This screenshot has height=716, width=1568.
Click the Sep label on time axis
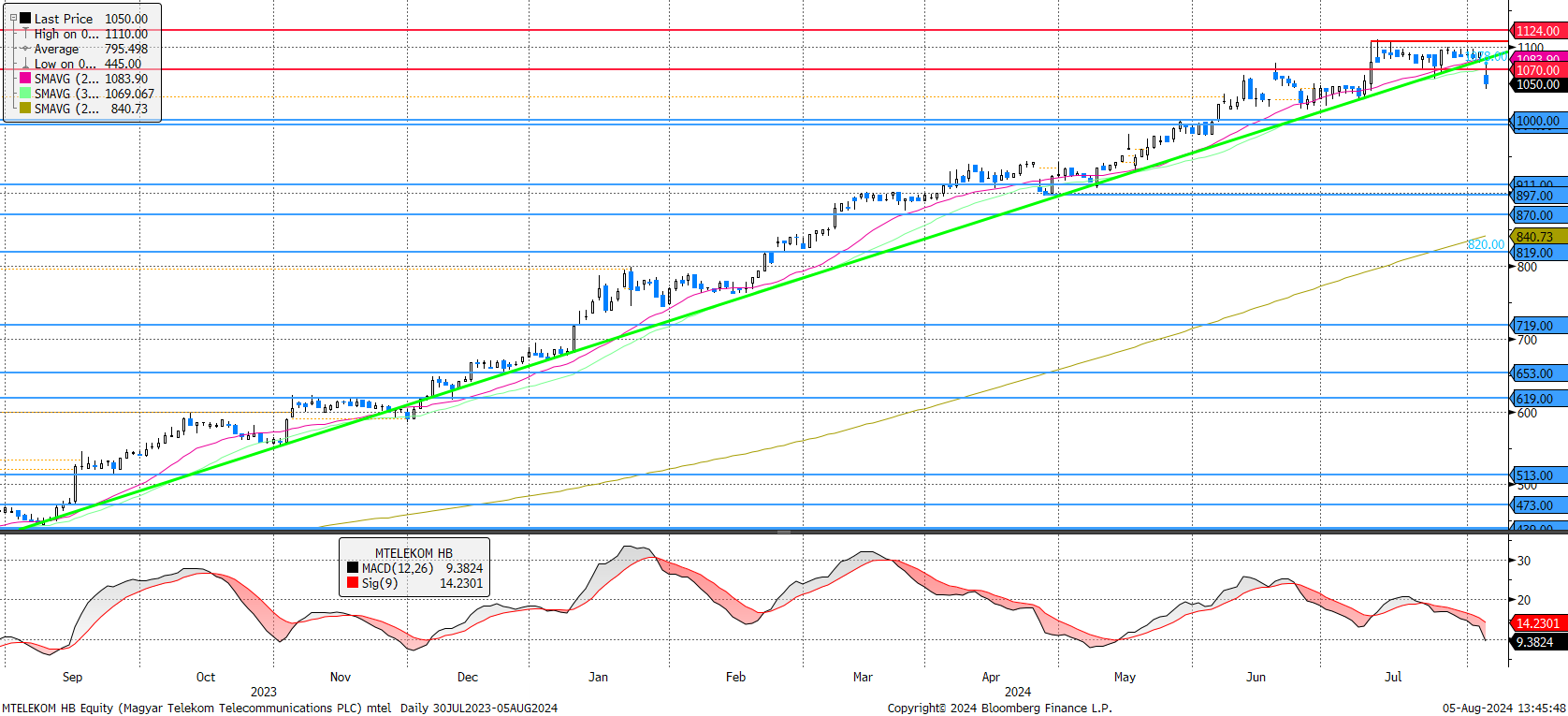(72, 677)
